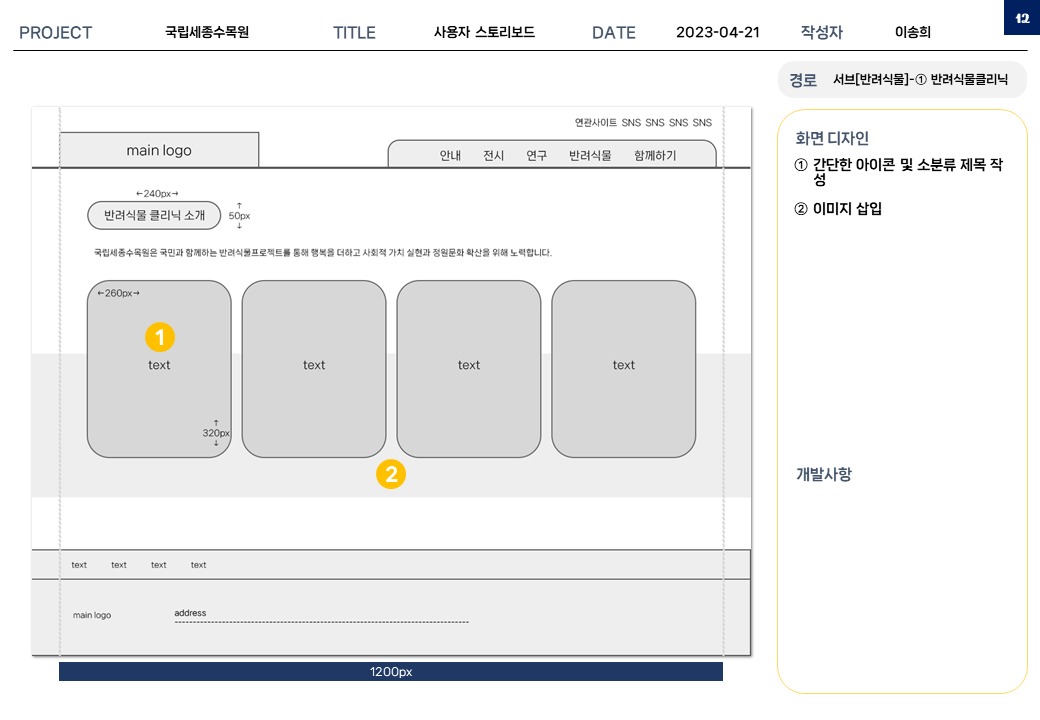This screenshot has height=720, width=1040.
Task: Click the yellow number 2 marker
Action: coord(390,474)
